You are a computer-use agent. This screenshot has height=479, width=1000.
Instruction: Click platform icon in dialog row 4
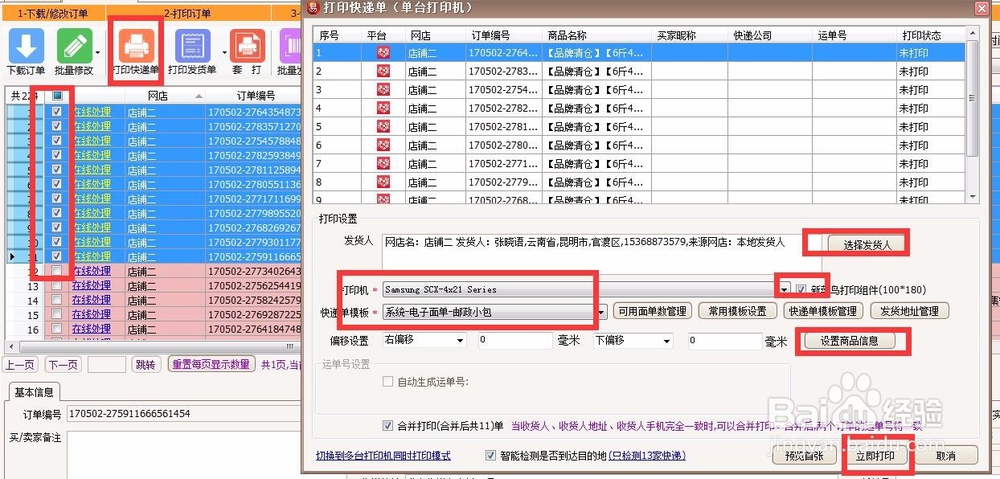click(383, 108)
